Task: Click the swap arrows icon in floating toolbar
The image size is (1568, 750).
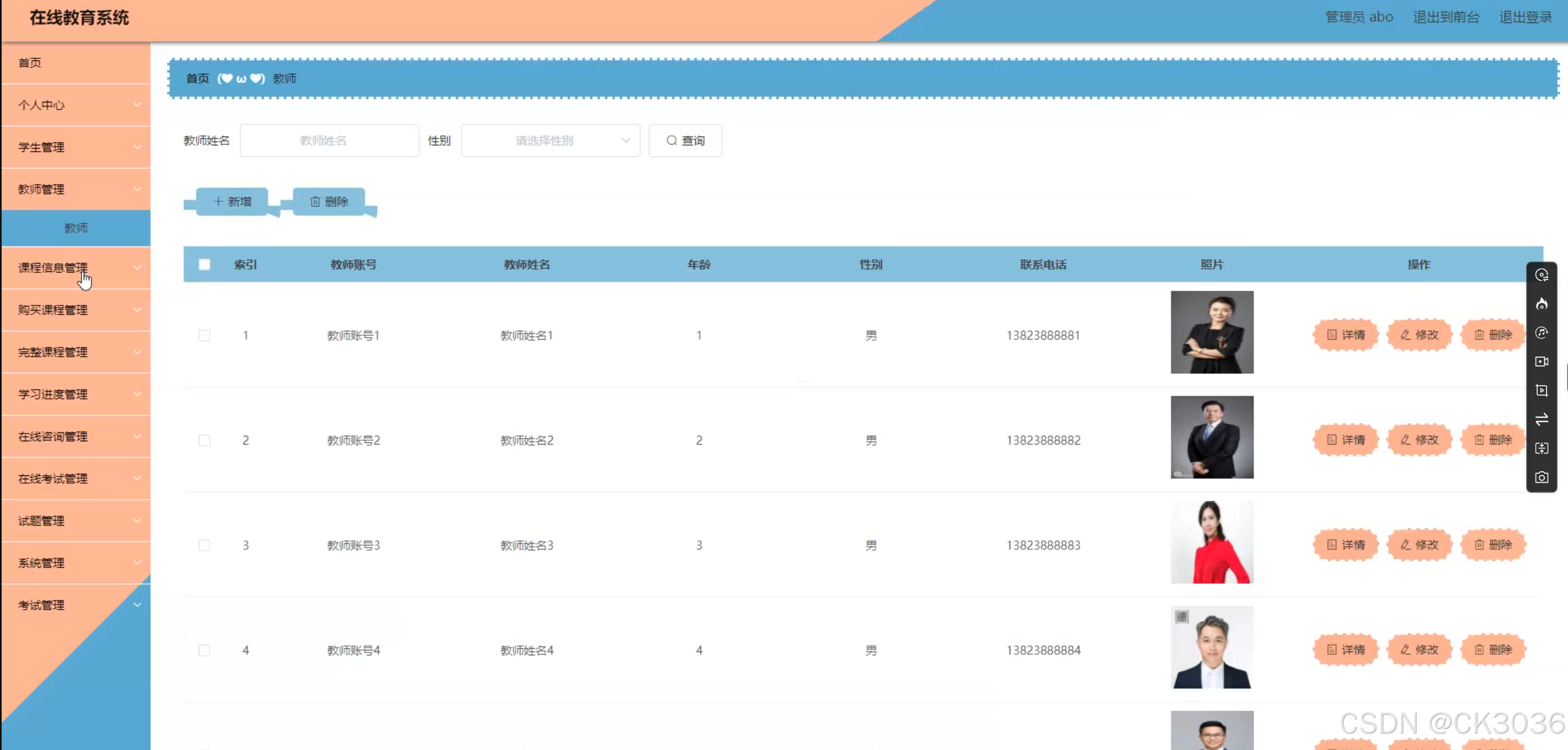Action: point(1541,420)
